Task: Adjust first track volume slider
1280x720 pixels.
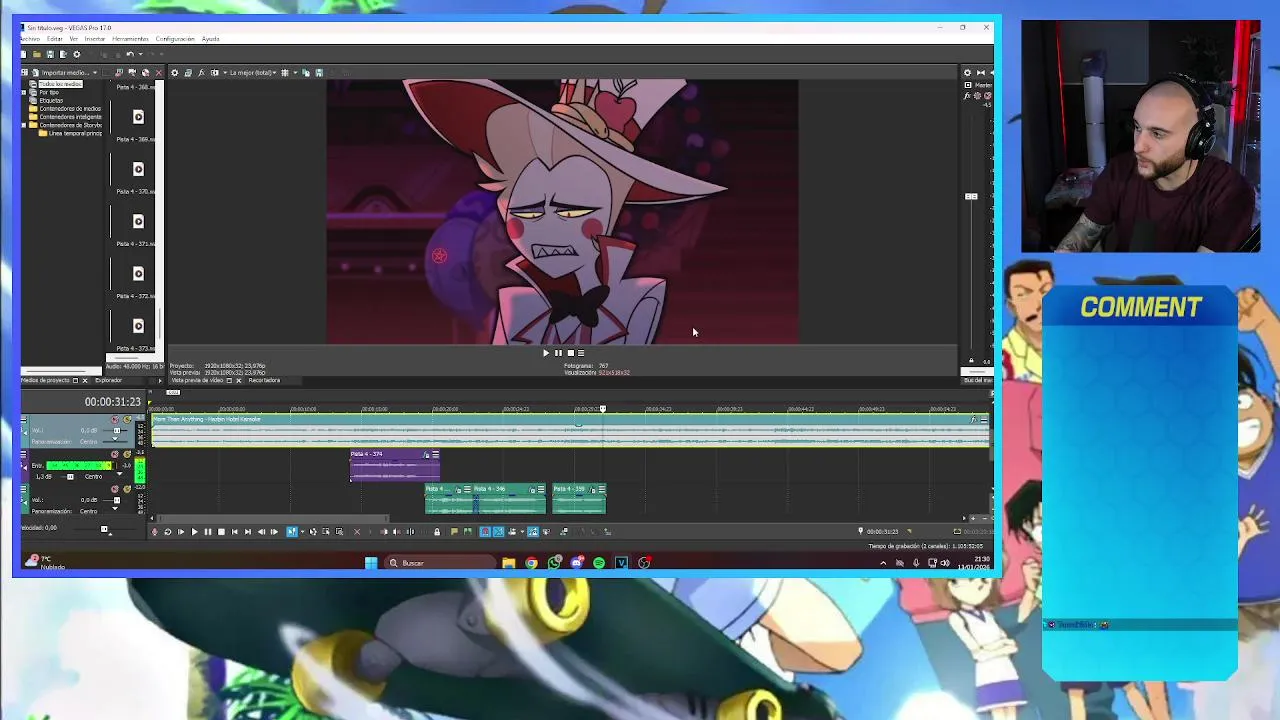Action: coord(116,430)
